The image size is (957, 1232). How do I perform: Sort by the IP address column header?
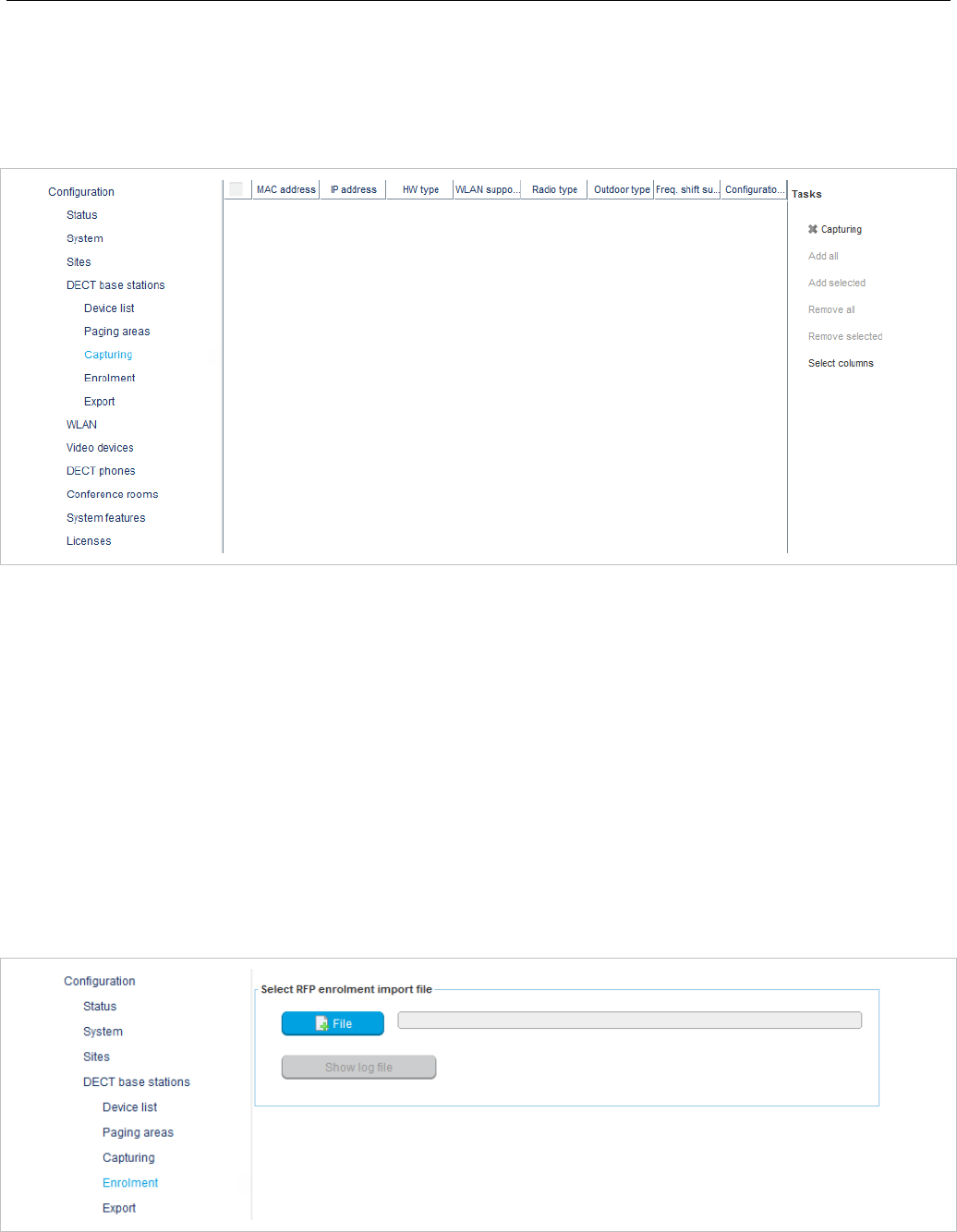(353, 189)
